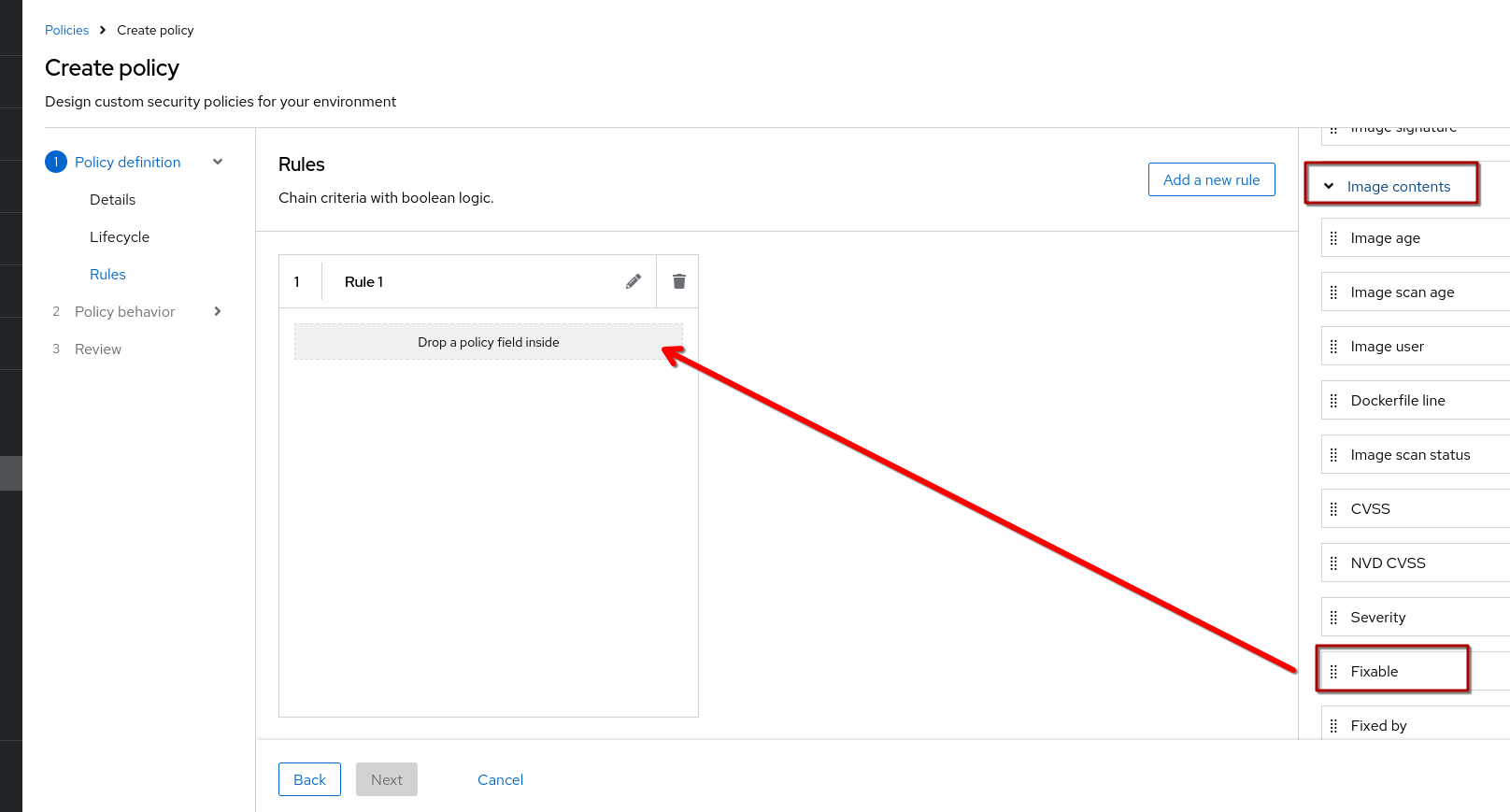This screenshot has height=812, width=1510.
Task: Grab the drag handle beside Image age
Action: coord(1333,238)
